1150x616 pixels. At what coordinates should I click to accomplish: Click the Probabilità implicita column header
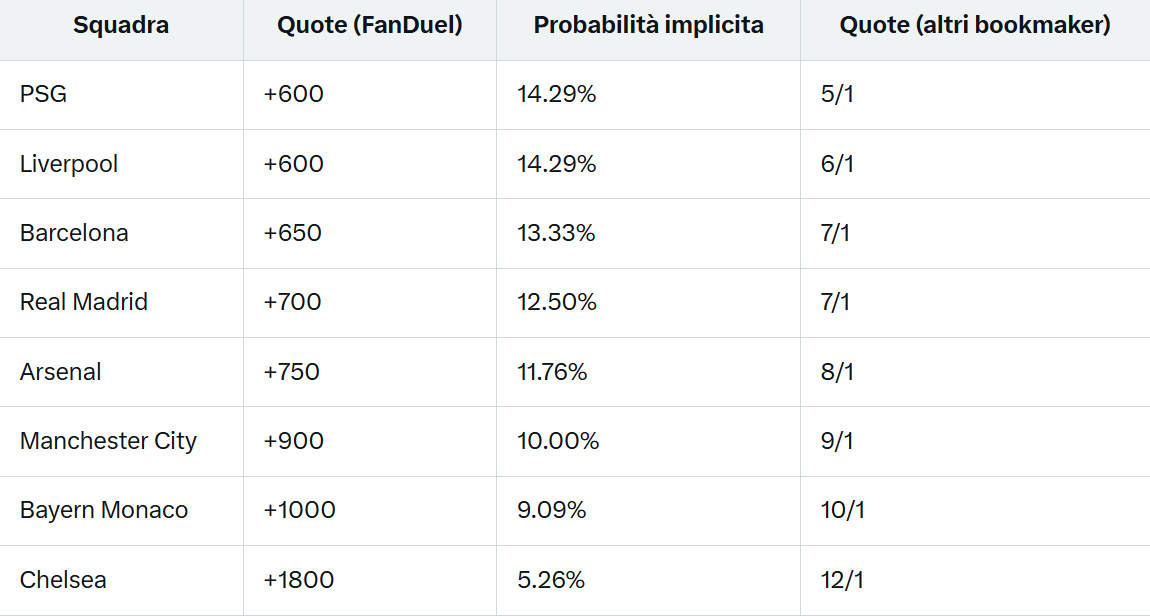click(x=648, y=26)
